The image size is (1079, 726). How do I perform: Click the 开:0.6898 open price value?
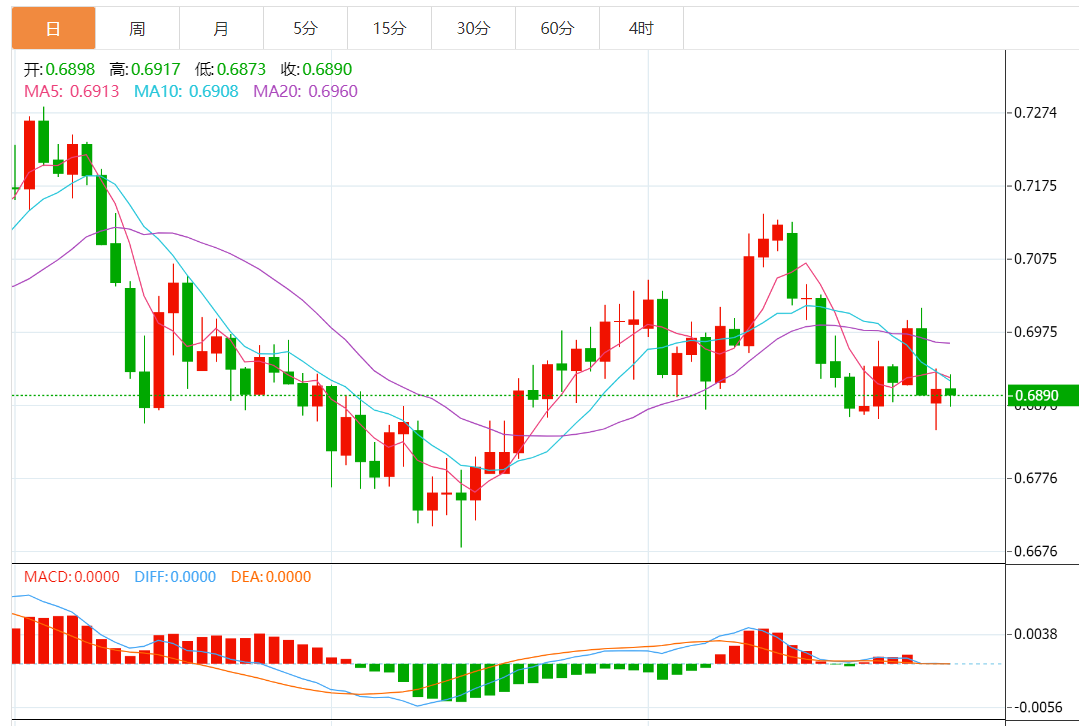[59, 70]
